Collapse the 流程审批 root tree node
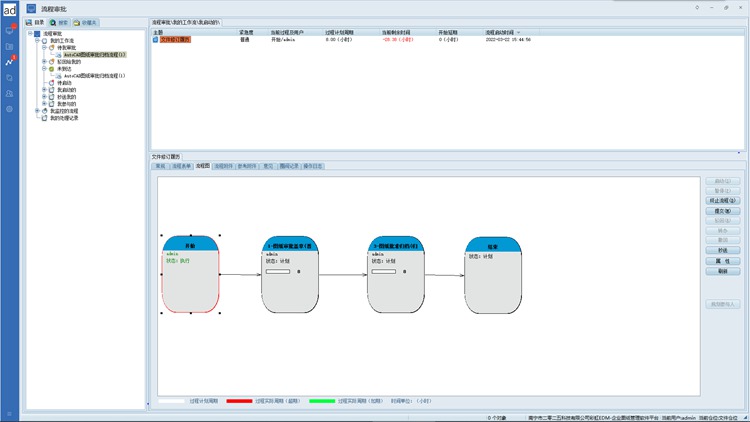Image resolution: width=750 pixels, height=422 pixels. click(x=30, y=33)
